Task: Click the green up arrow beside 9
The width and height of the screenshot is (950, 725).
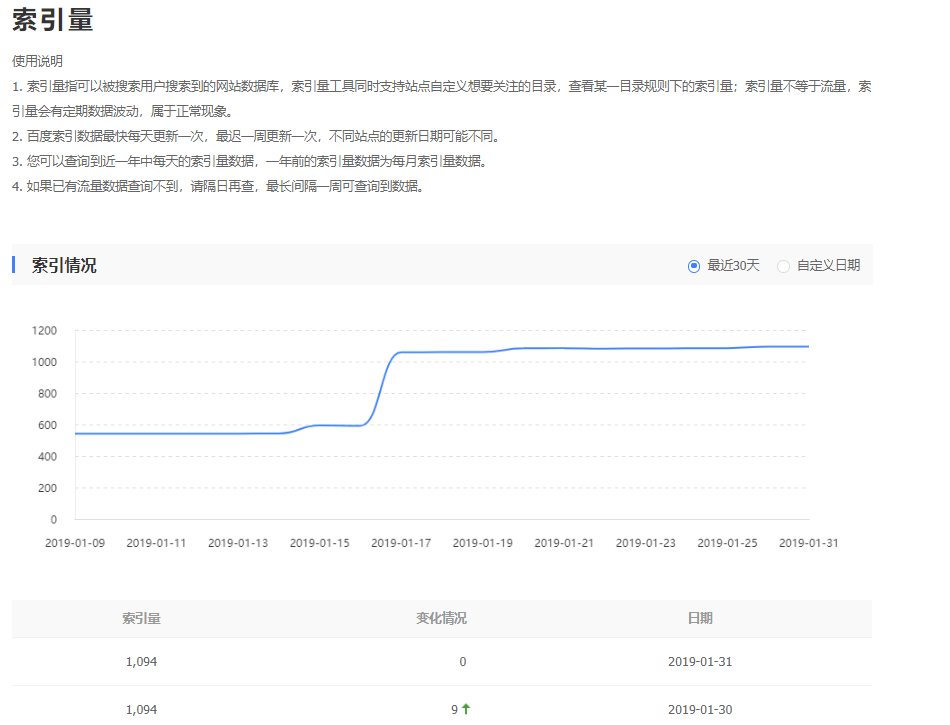Action: tap(468, 709)
